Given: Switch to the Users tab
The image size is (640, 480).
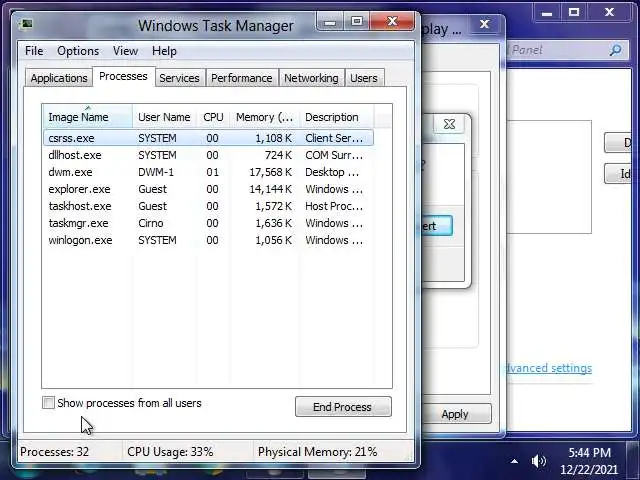Looking at the screenshot, I should (x=364, y=78).
